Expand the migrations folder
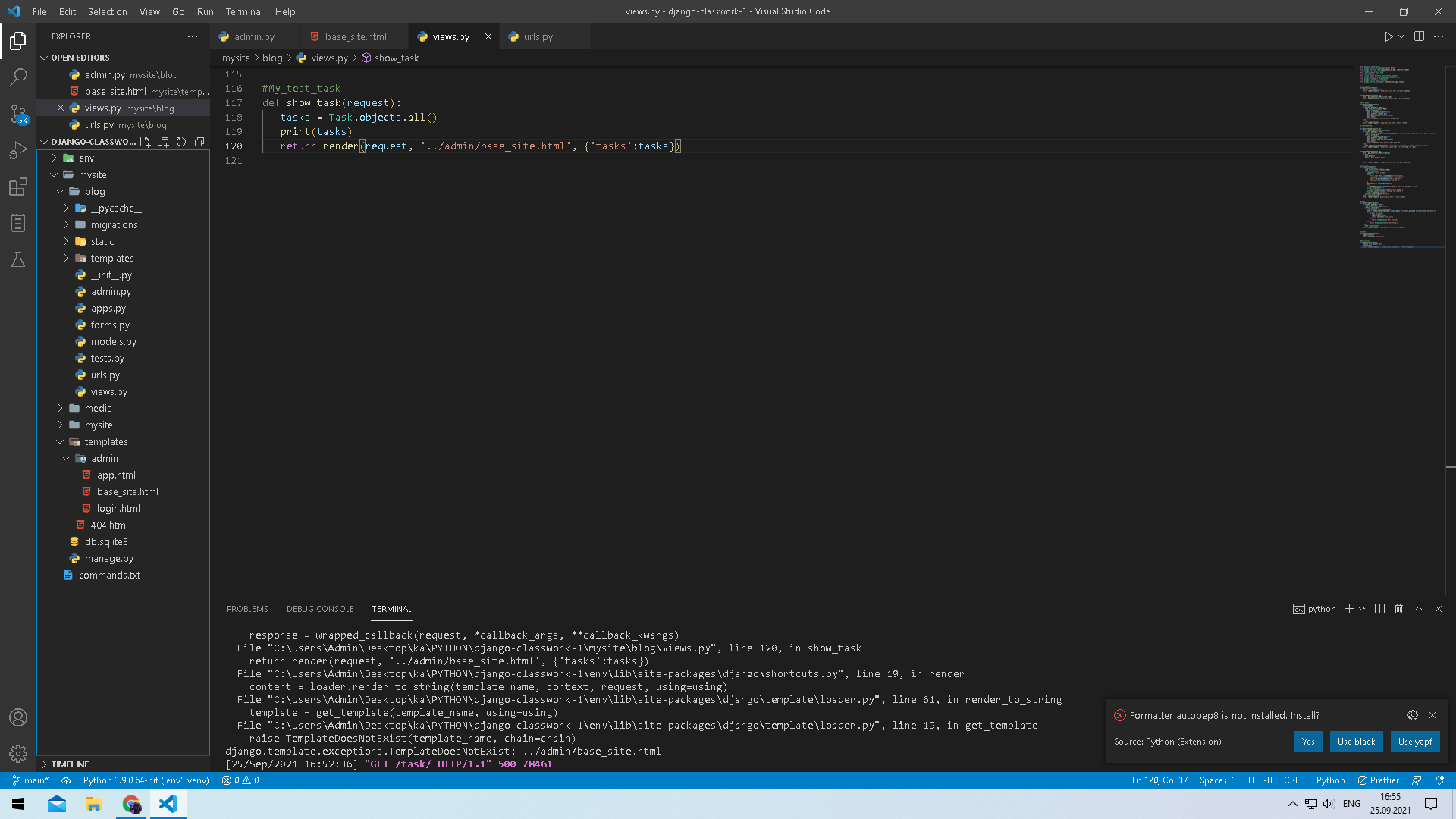This screenshot has height=819, width=1456. point(114,225)
